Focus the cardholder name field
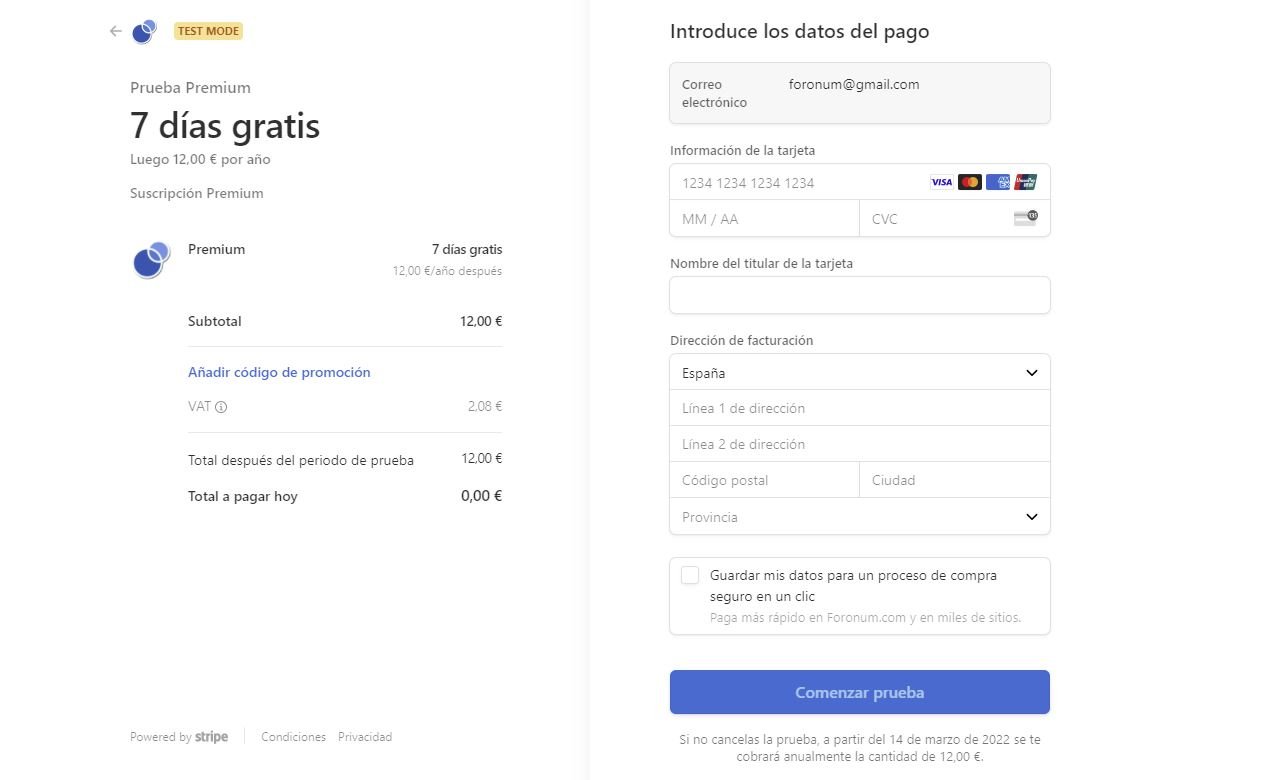The height and width of the screenshot is (780, 1285). pos(860,295)
